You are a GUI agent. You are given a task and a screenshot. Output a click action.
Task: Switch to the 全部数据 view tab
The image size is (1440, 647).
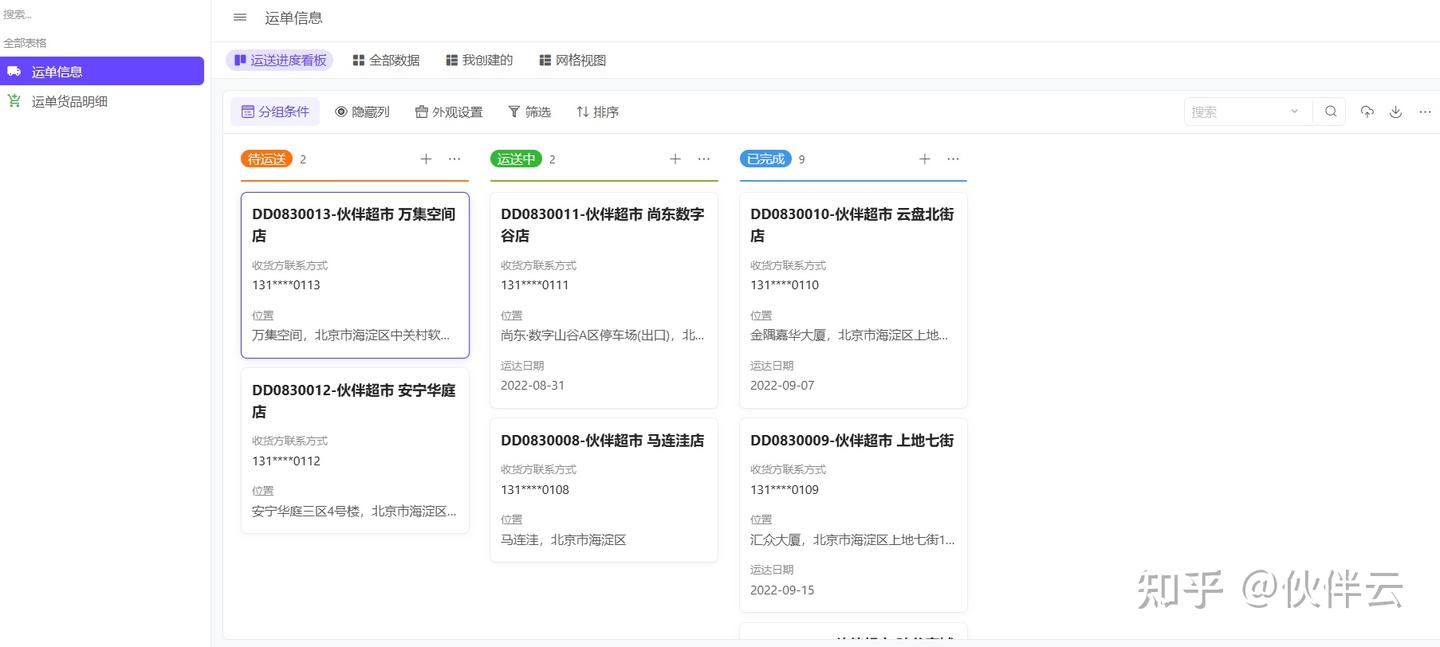pos(386,59)
